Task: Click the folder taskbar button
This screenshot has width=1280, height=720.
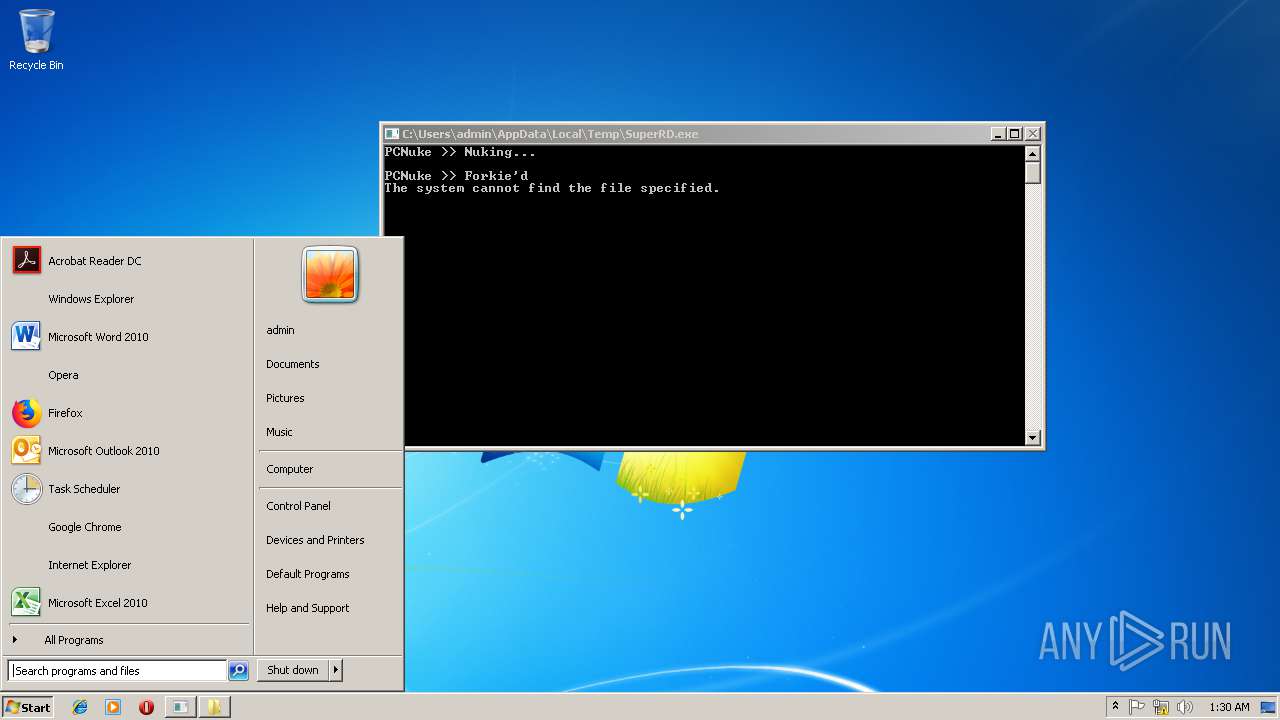Action: (214, 707)
